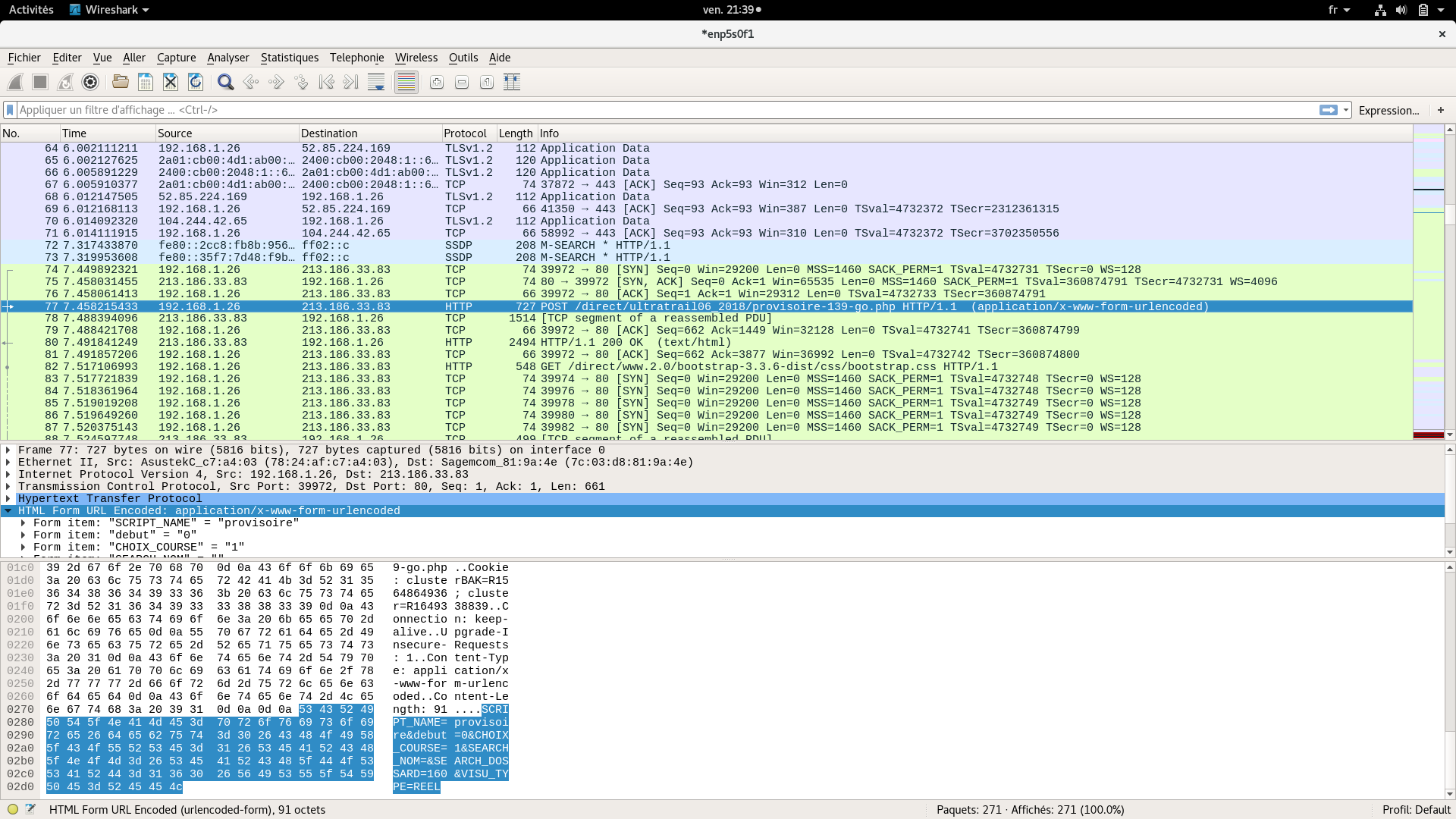Expand the Hypertext Transfer Protocol tree item

[x=8, y=498]
